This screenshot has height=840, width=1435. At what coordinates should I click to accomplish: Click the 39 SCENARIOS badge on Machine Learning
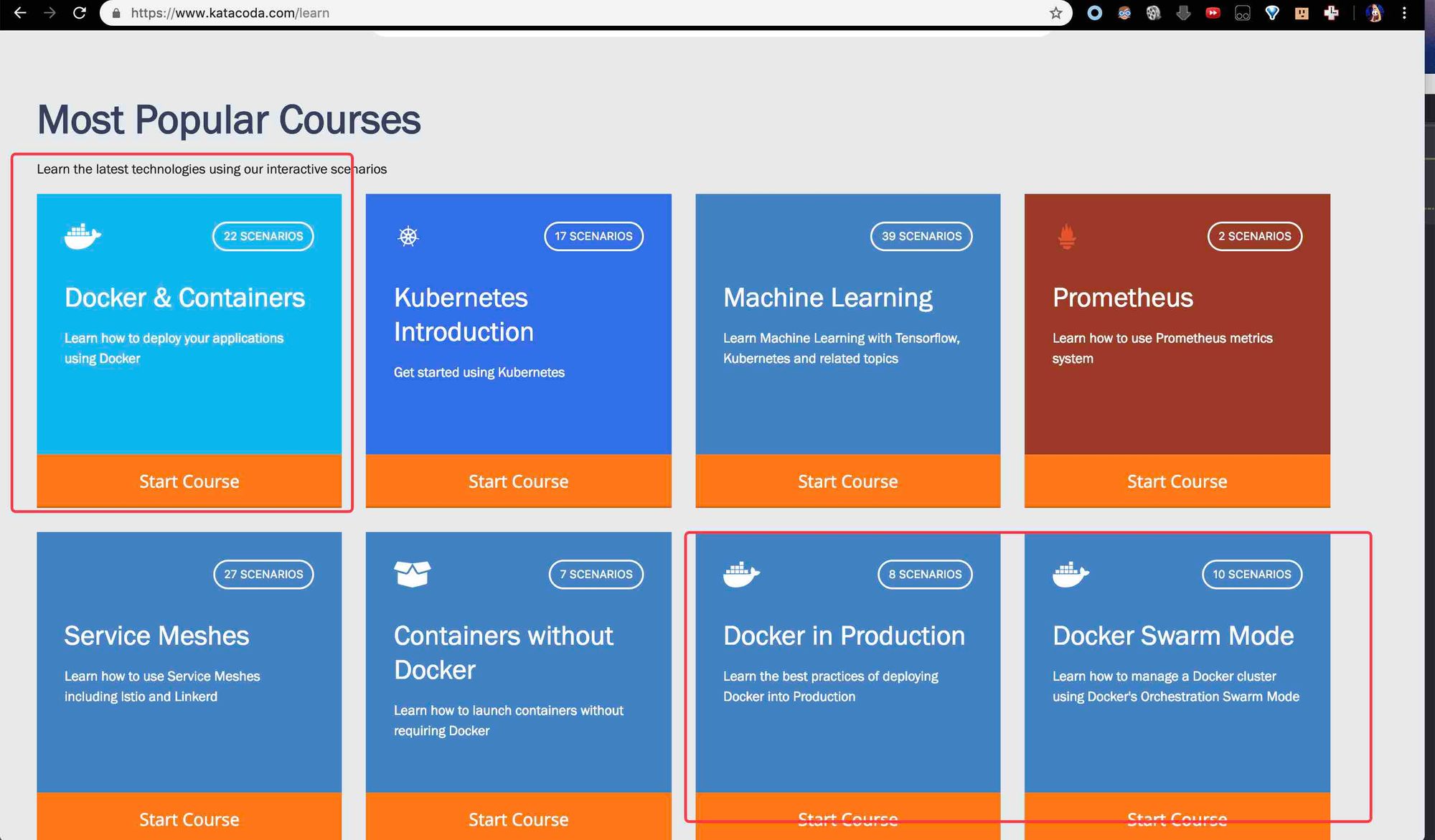click(921, 236)
